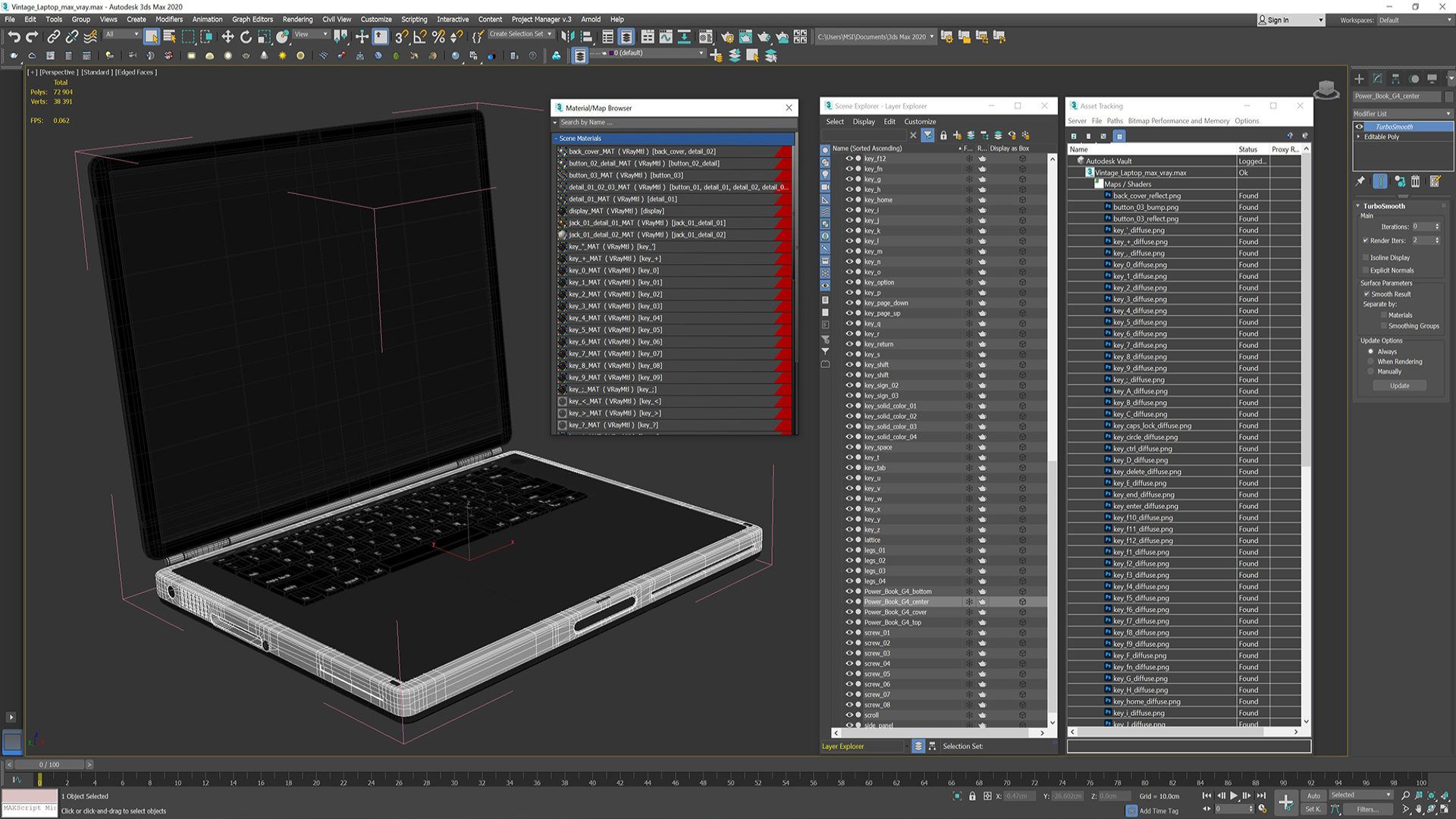
Task: Open the Select by Name dialog
Action: click(170, 36)
